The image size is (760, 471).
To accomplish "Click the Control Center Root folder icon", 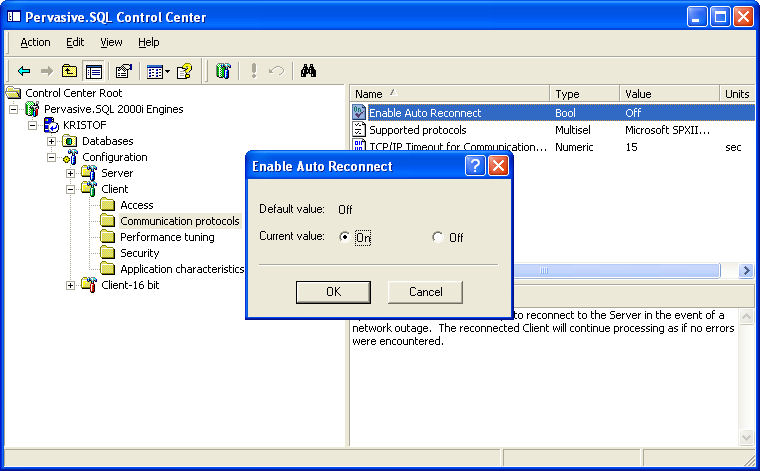I will tap(14, 93).
